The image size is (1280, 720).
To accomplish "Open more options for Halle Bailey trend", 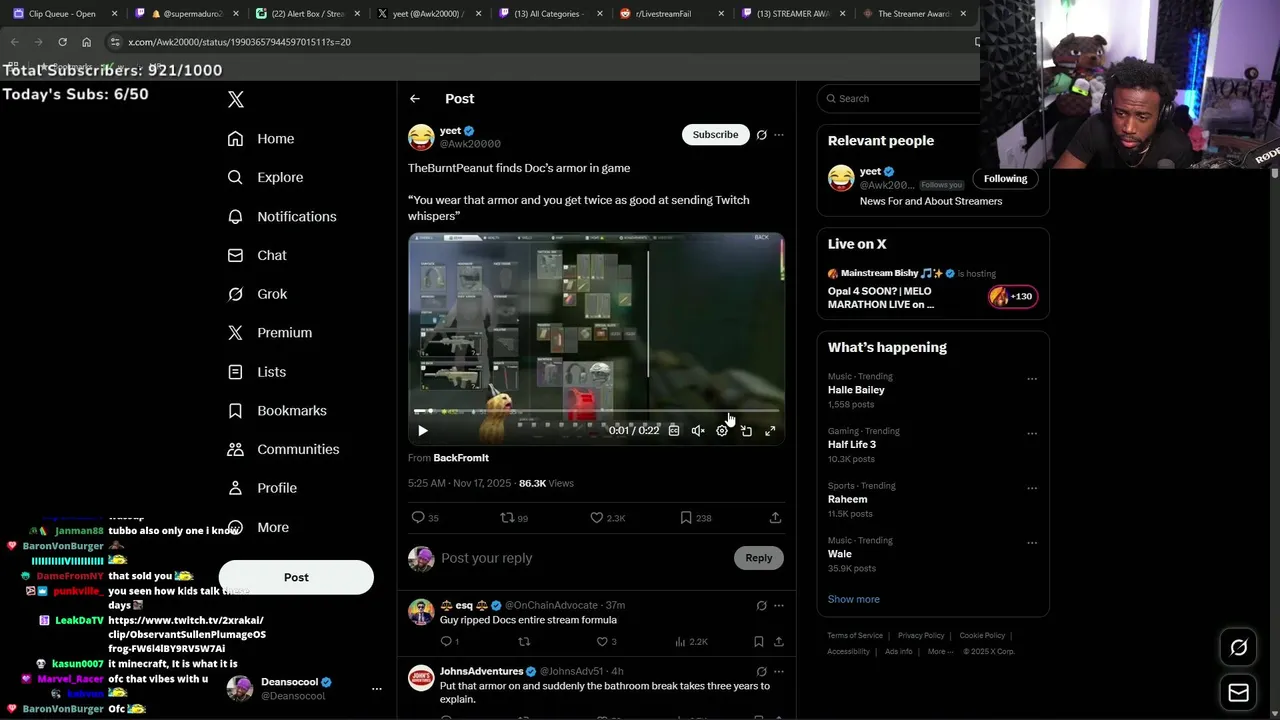I will pos(1032,379).
